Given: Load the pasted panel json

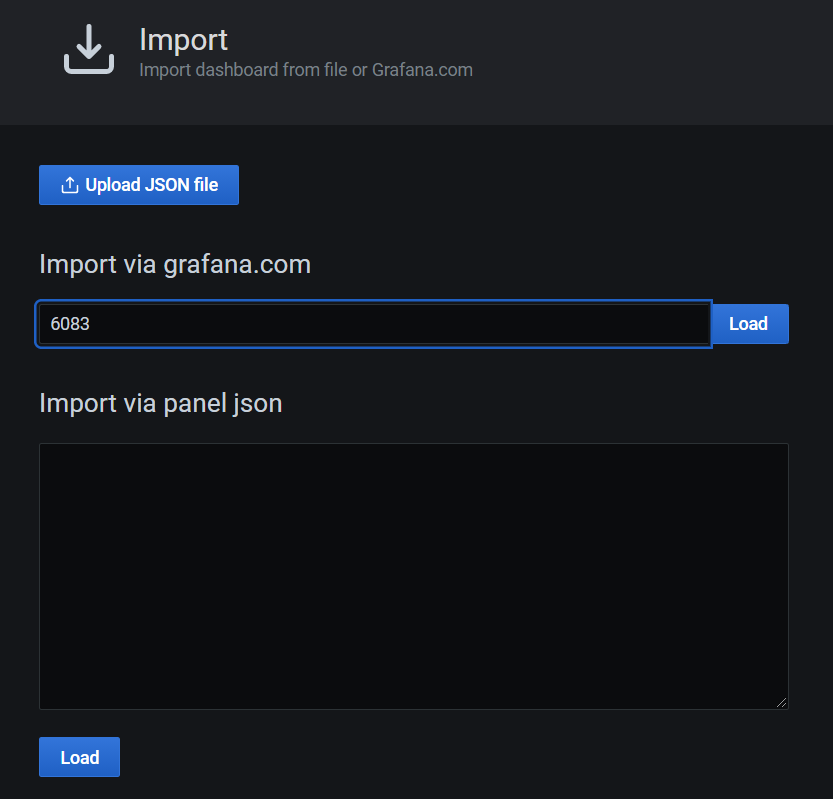Looking at the screenshot, I should [x=79, y=757].
